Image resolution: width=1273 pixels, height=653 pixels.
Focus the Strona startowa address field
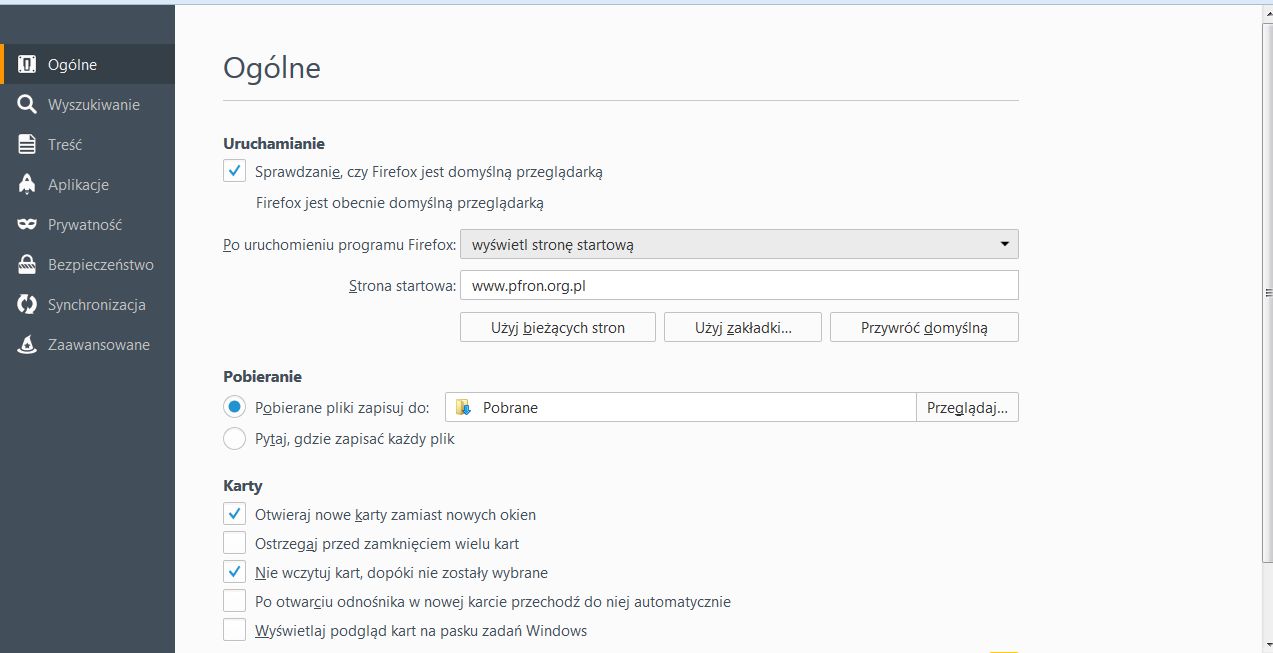[x=739, y=285]
